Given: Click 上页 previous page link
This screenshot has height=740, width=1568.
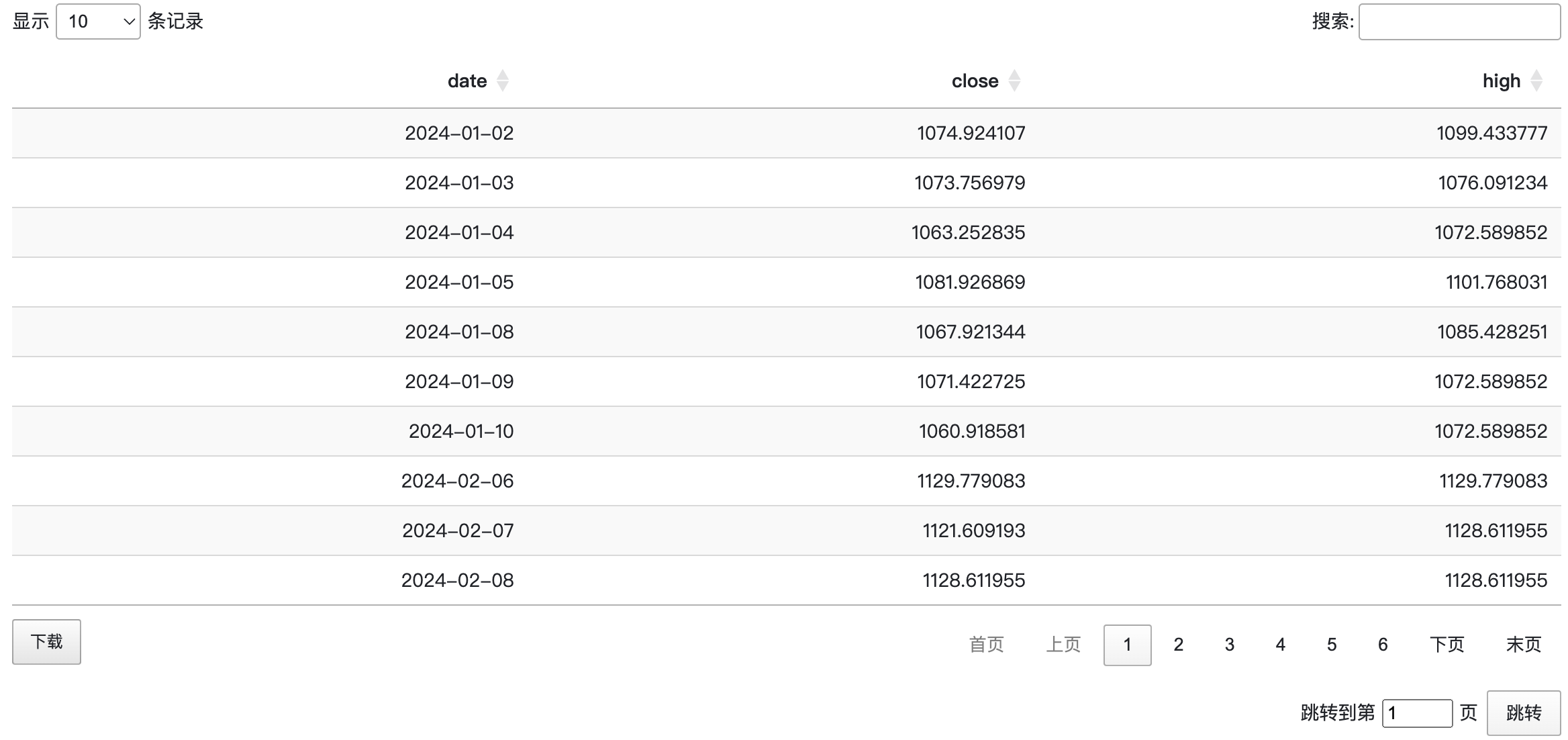Looking at the screenshot, I should click(x=1063, y=645).
